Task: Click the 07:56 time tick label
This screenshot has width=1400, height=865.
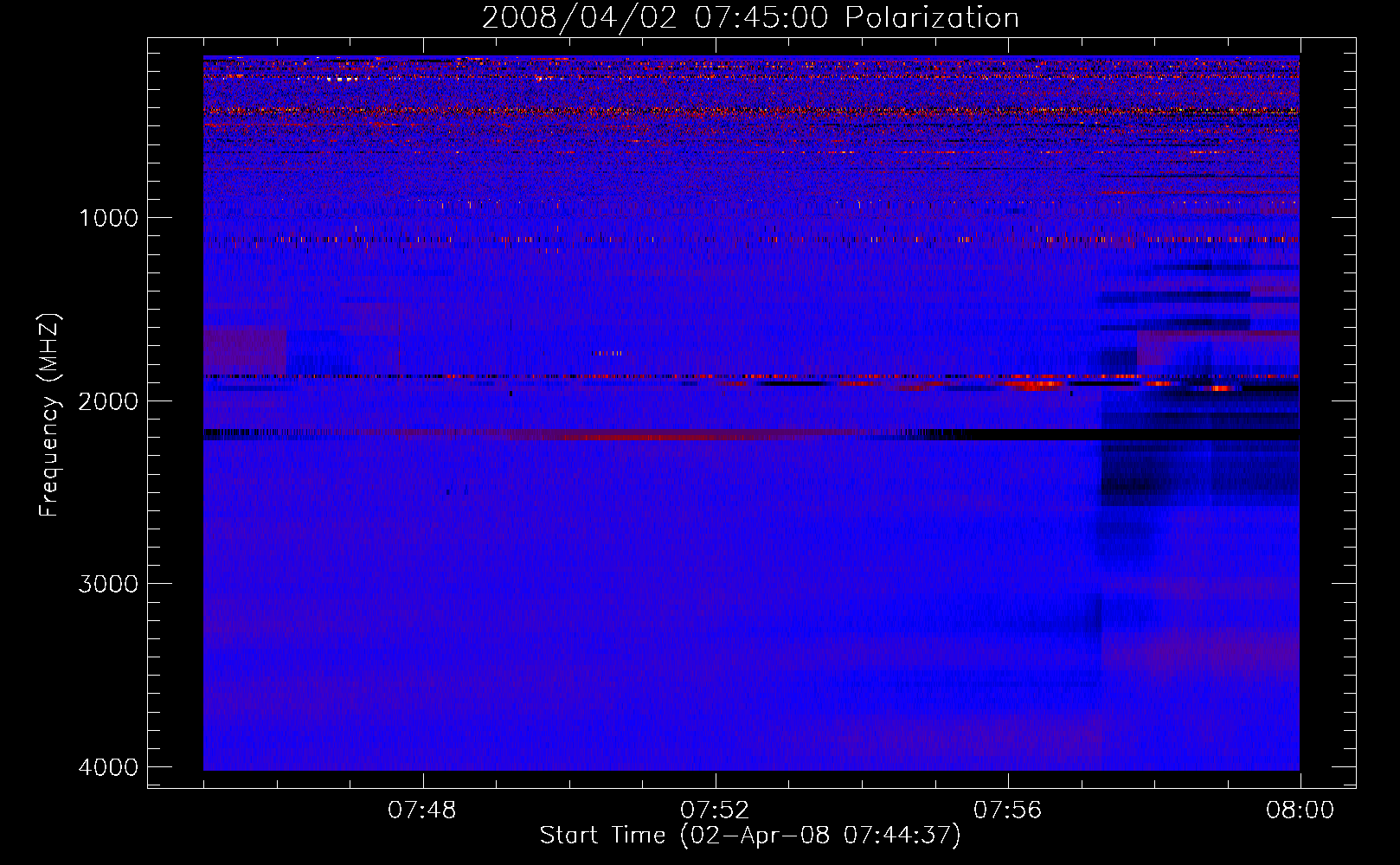Action: [1007, 811]
